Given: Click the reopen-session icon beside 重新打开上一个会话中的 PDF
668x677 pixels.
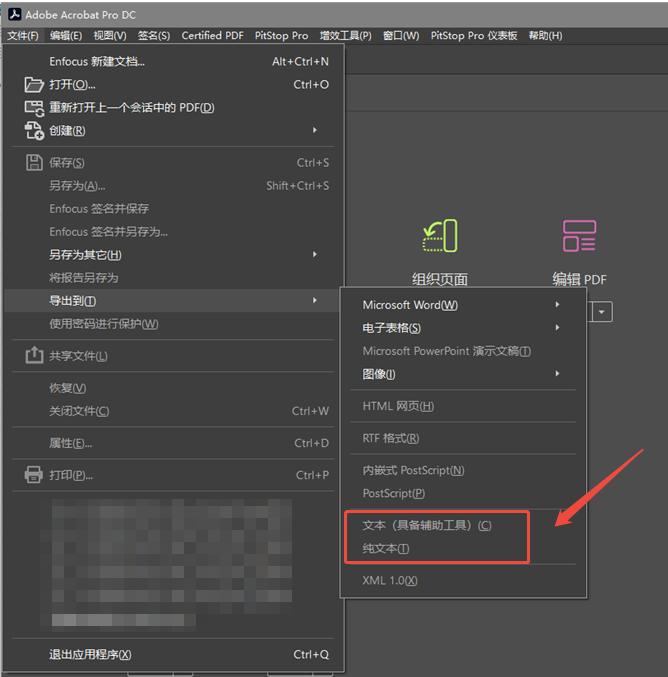Looking at the screenshot, I should [34, 108].
